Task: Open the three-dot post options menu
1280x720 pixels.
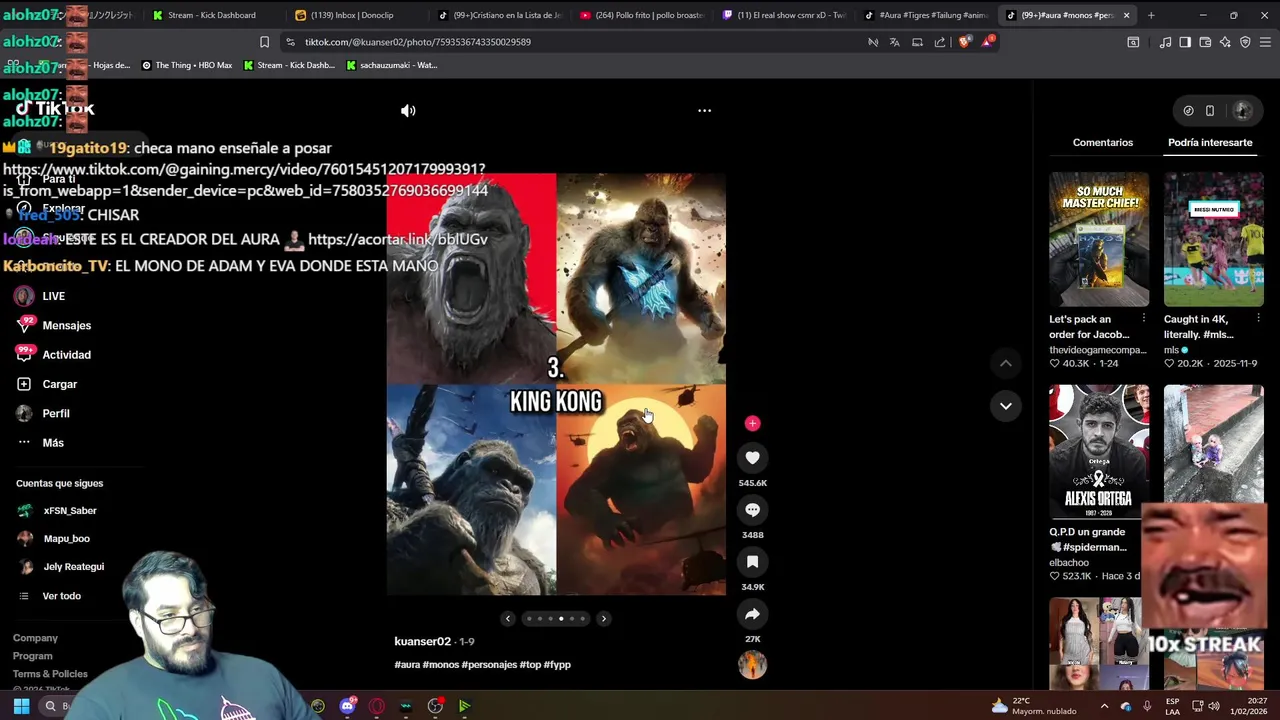Action: (704, 111)
